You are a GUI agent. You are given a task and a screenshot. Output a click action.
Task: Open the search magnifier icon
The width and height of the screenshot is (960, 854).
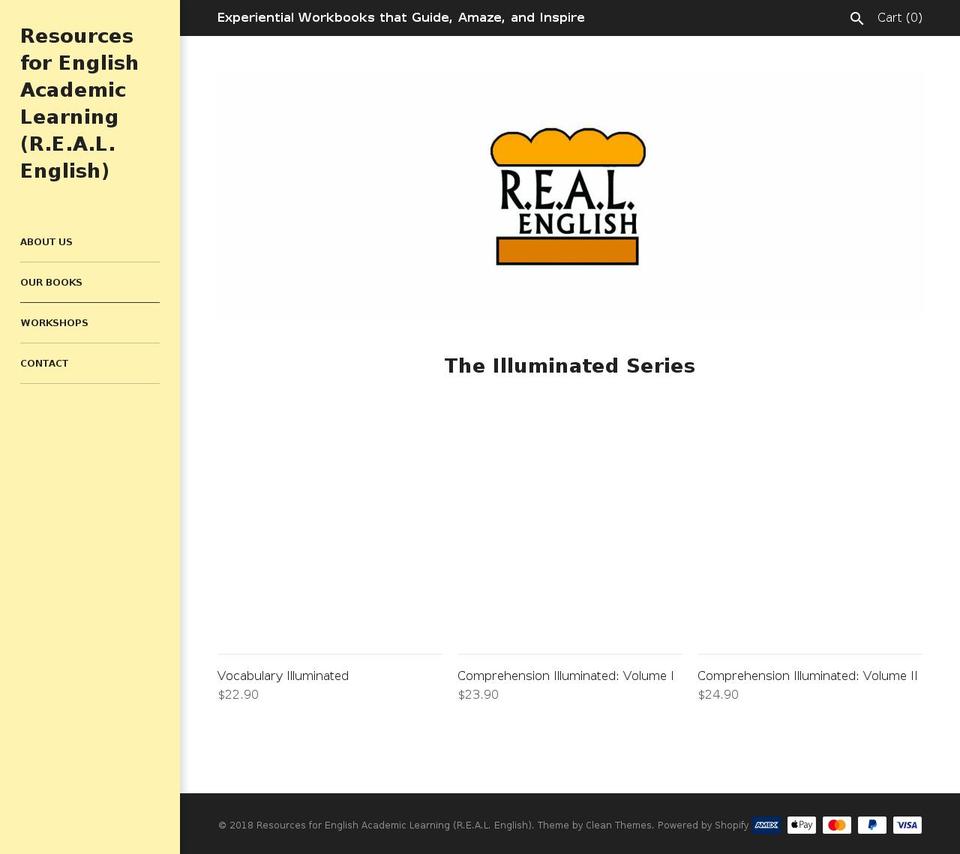(x=857, y=18)
